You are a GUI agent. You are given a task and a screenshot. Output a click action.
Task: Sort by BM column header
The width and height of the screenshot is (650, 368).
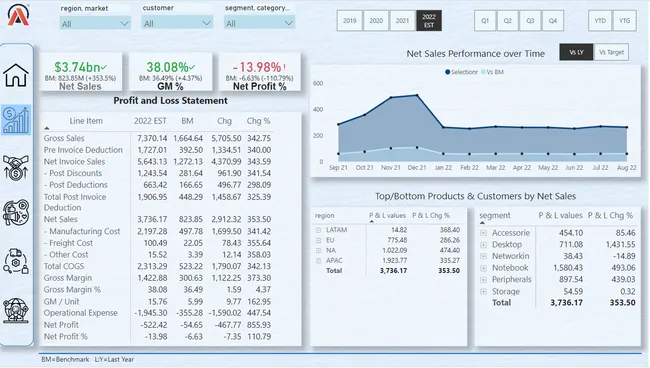tap(187, 121)
